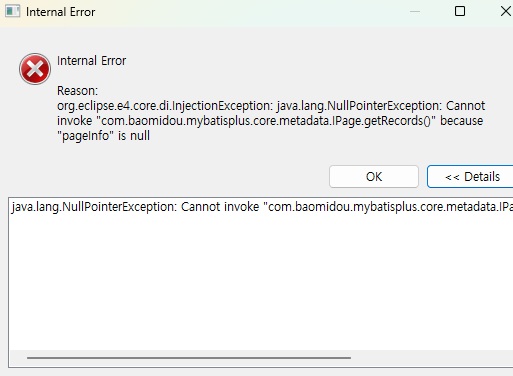Click the org.eclipse.e4.core.di.InjectionException message line
Viewport: 513px width, 376px height.
271,106
